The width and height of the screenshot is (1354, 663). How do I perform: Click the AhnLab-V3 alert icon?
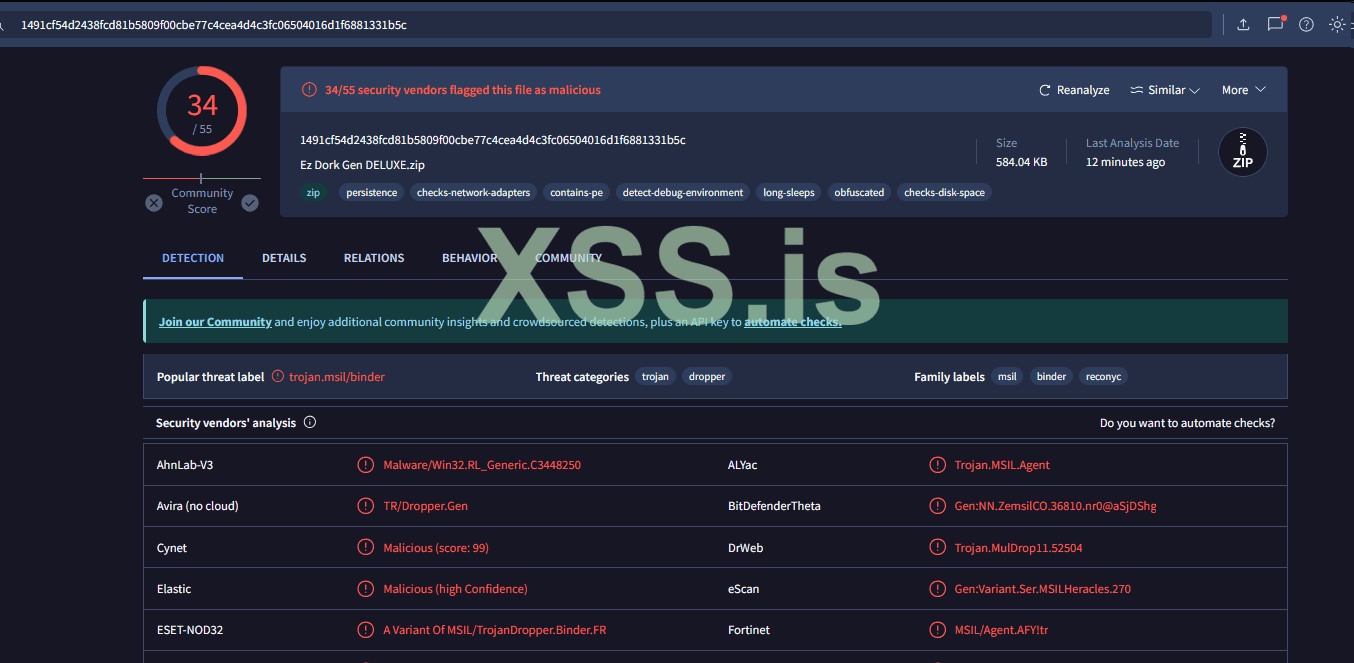[366, 465]
